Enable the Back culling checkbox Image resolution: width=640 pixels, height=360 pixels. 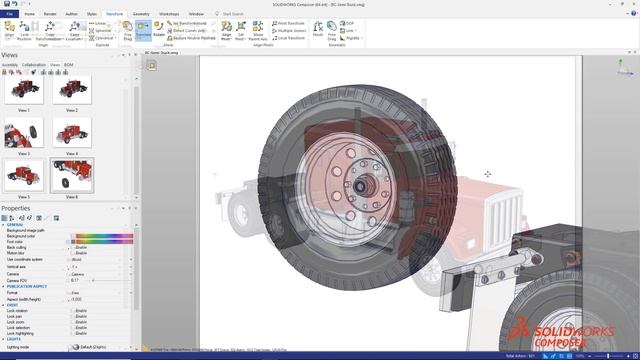pos(73,247)
